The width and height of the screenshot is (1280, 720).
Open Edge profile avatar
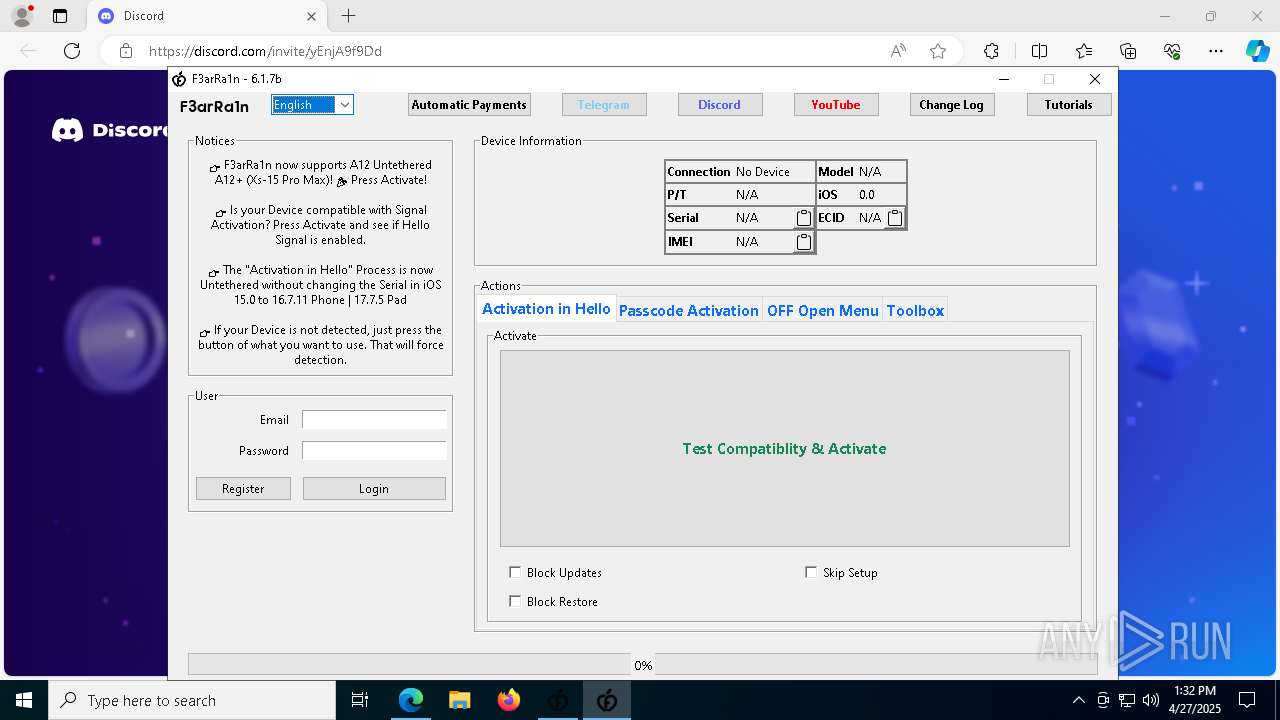click(x=21, y=16)
